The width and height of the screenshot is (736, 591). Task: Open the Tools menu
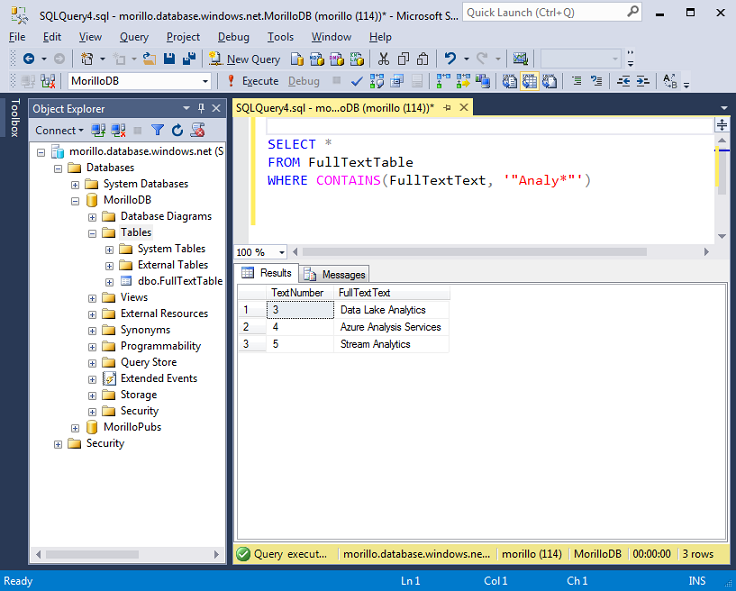click(280, 37)
